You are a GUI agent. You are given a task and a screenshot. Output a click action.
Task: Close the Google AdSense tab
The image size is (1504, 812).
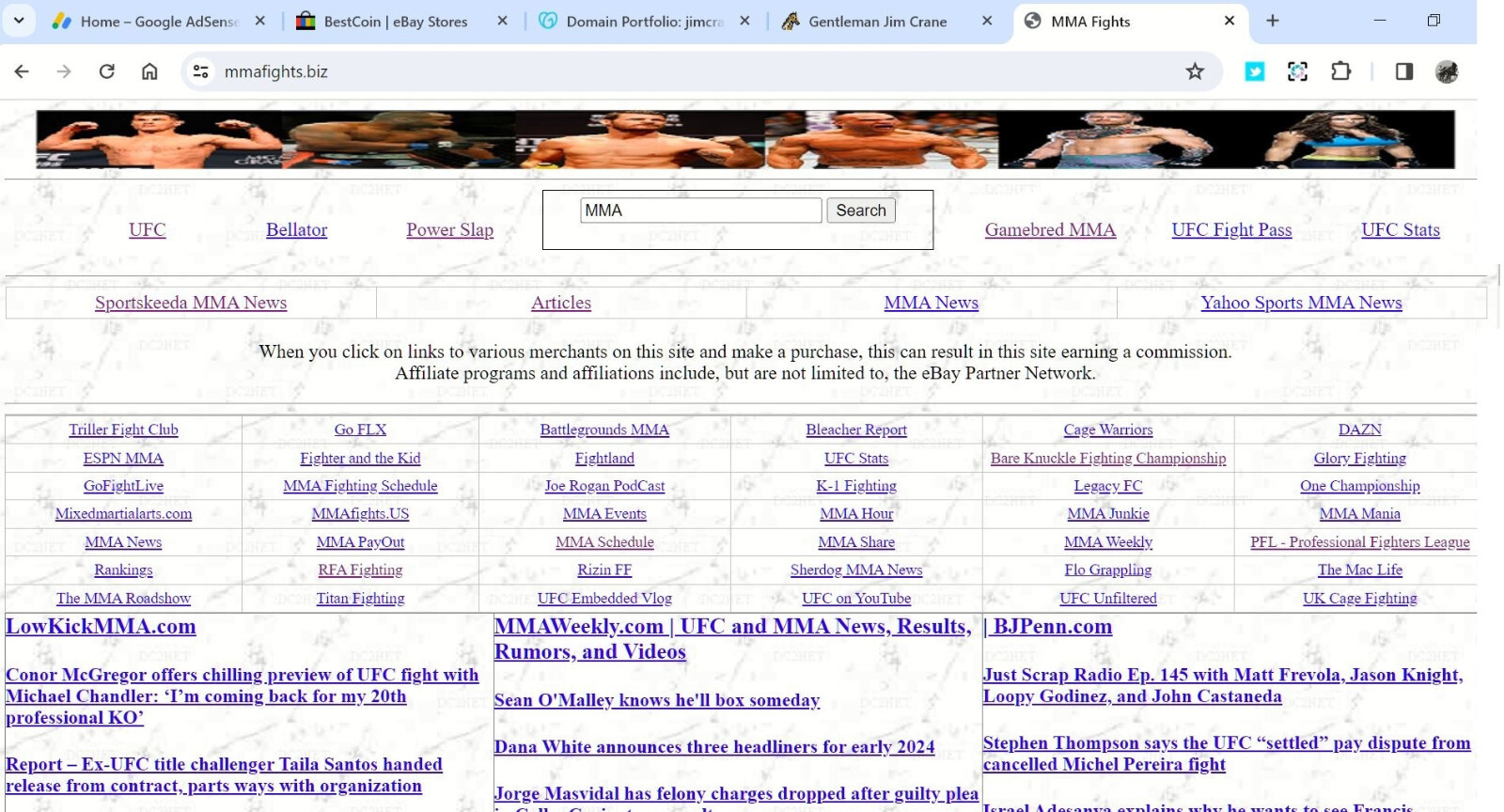click(260, 21)
